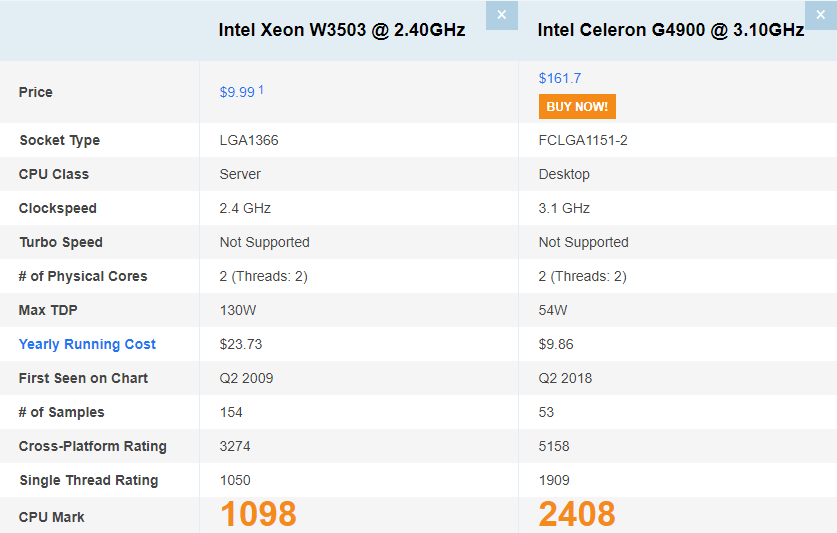Click the price footnote superscript 1
This screenshot has width=837, height=533.
click(x=261, y=89)
